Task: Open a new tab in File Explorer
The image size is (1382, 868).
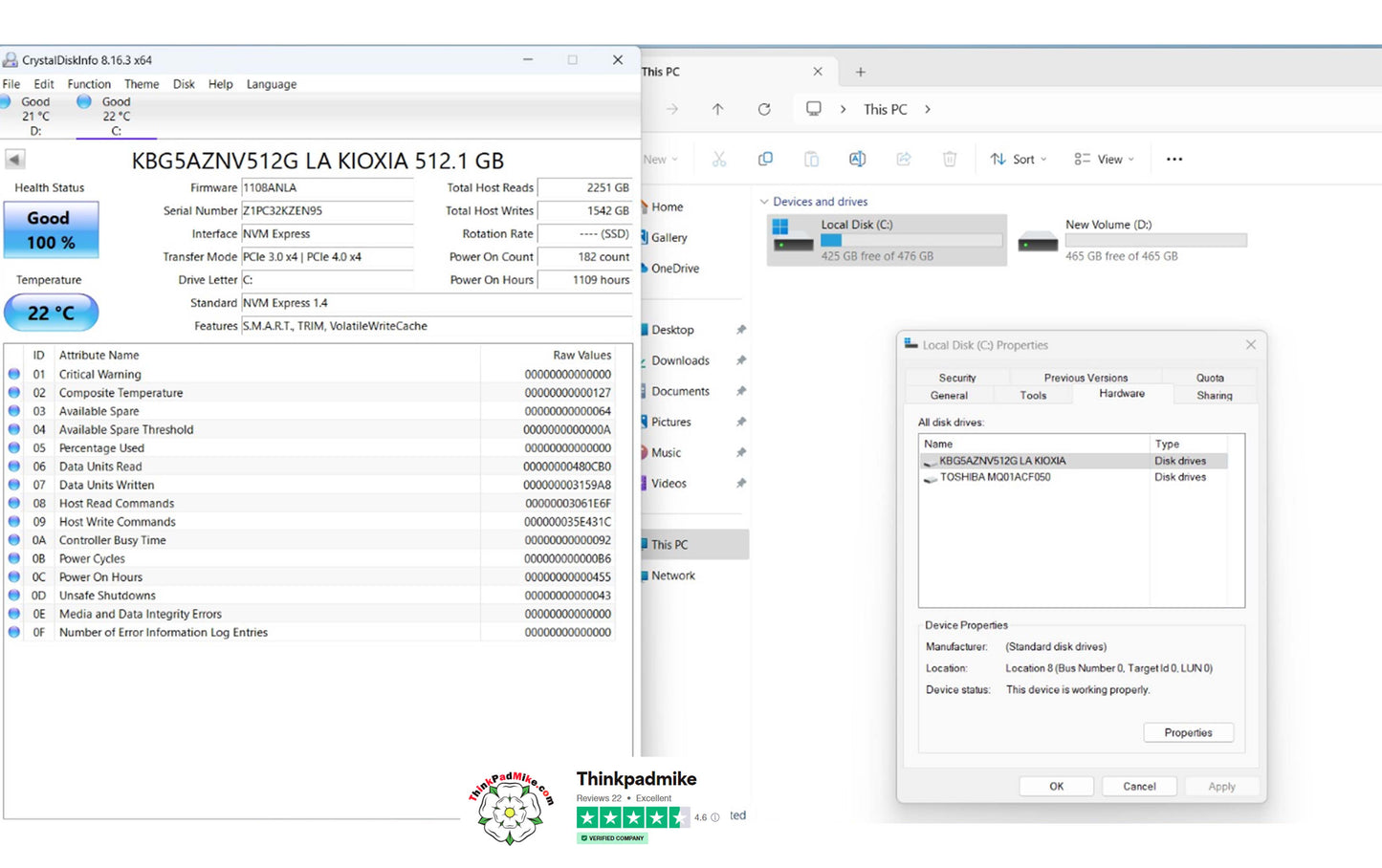Action: (x=861, y=72)
